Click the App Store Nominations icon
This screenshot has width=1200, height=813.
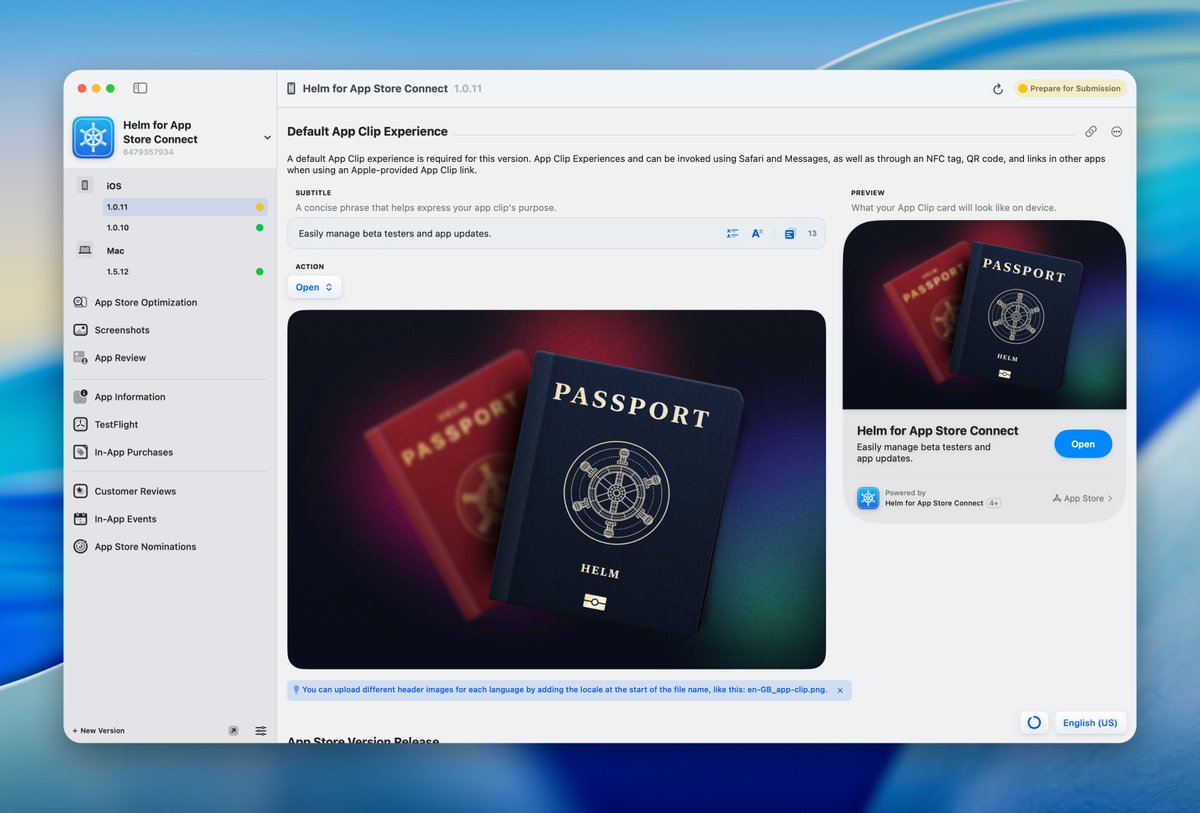click(81, 547)
